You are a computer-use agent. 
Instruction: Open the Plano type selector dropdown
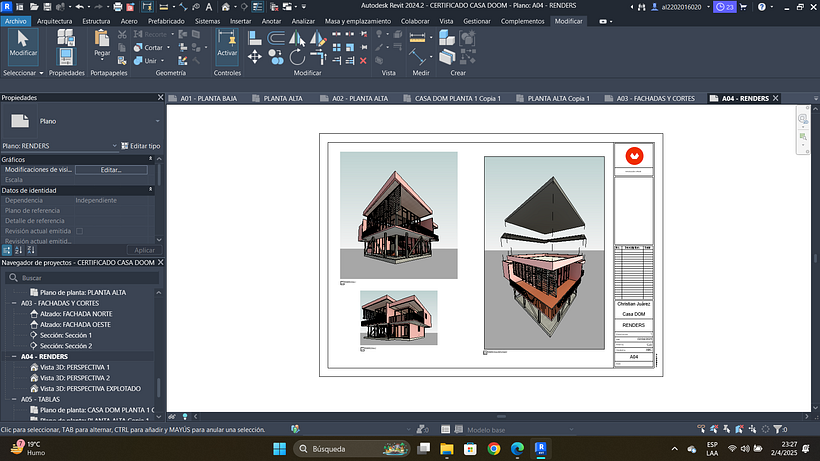[x=157, y=121]
